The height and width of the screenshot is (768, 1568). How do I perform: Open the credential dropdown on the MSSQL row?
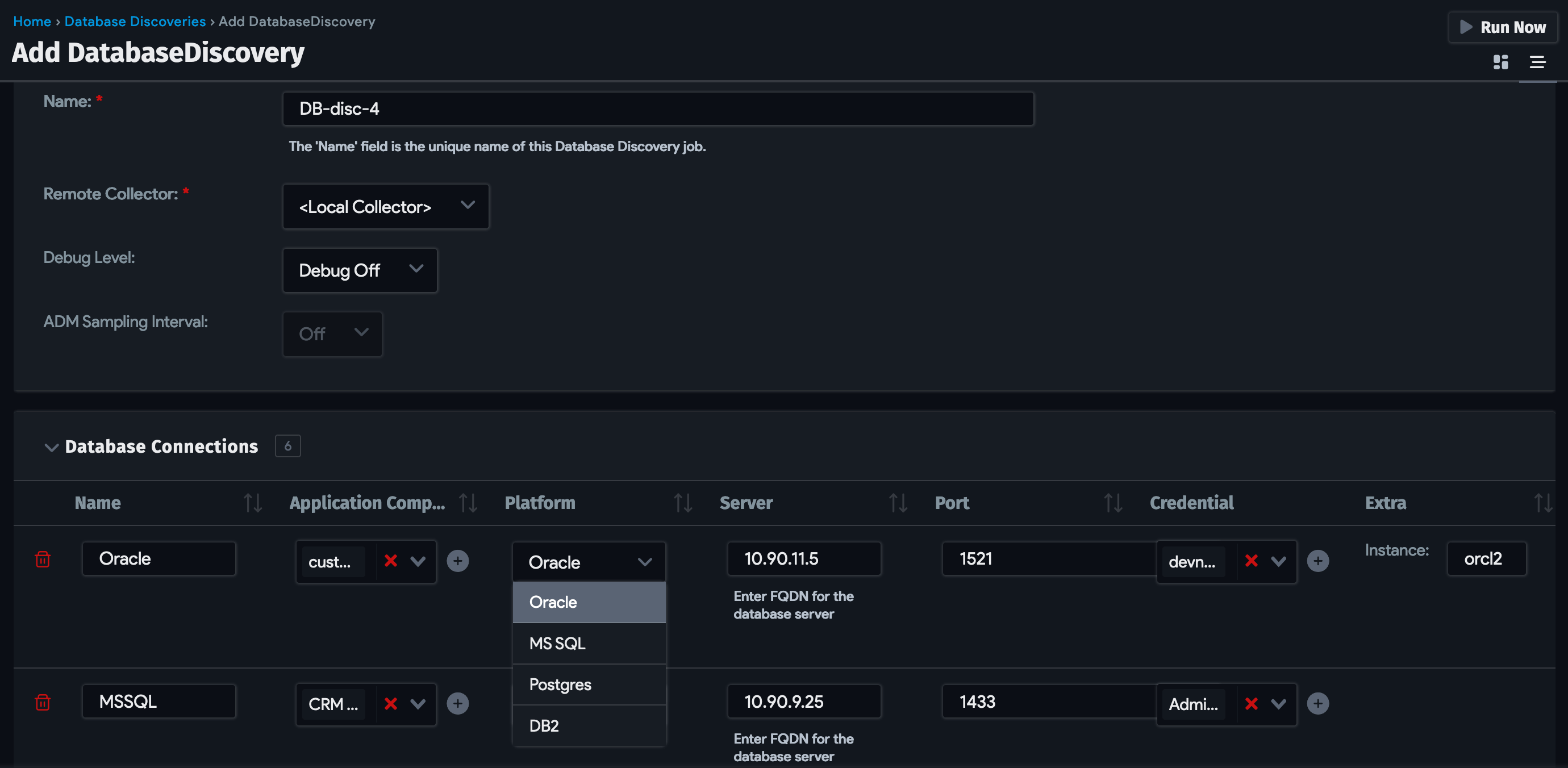click(x=1279, y=703)
